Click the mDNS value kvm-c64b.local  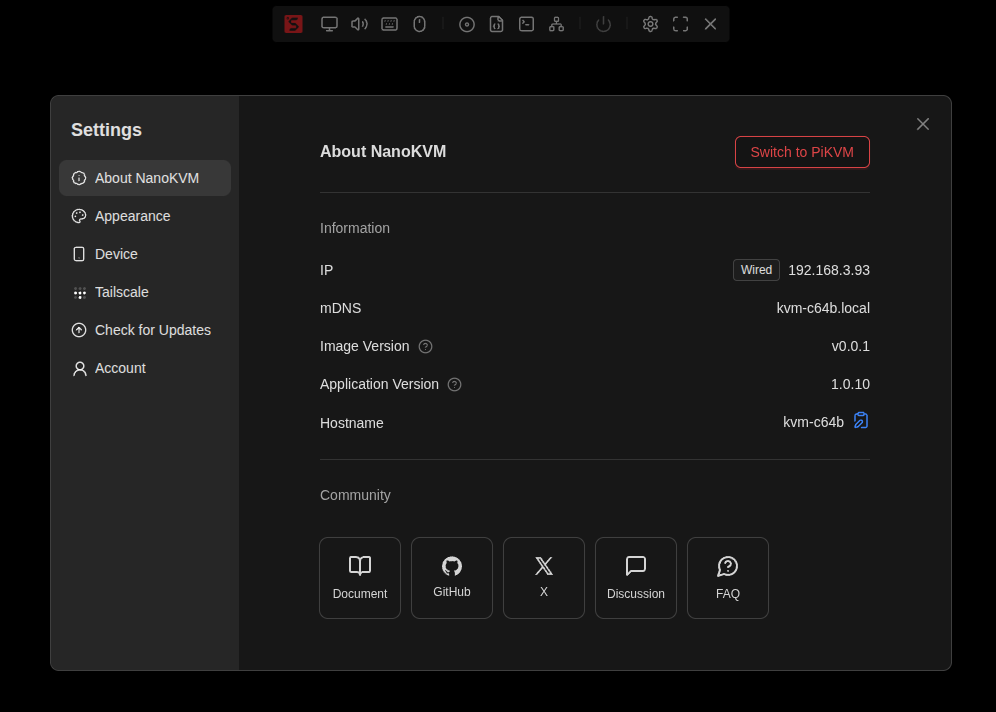click(823, 308)
